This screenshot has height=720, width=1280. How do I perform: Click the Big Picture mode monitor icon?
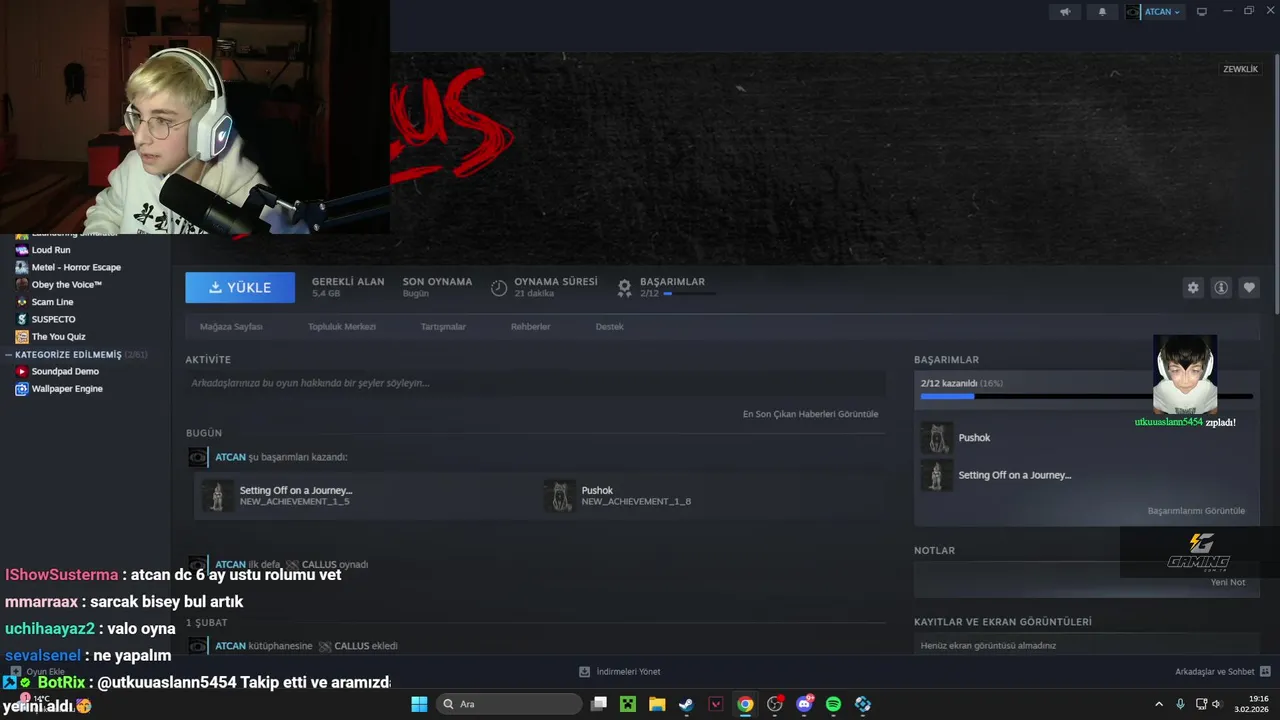1202,12
